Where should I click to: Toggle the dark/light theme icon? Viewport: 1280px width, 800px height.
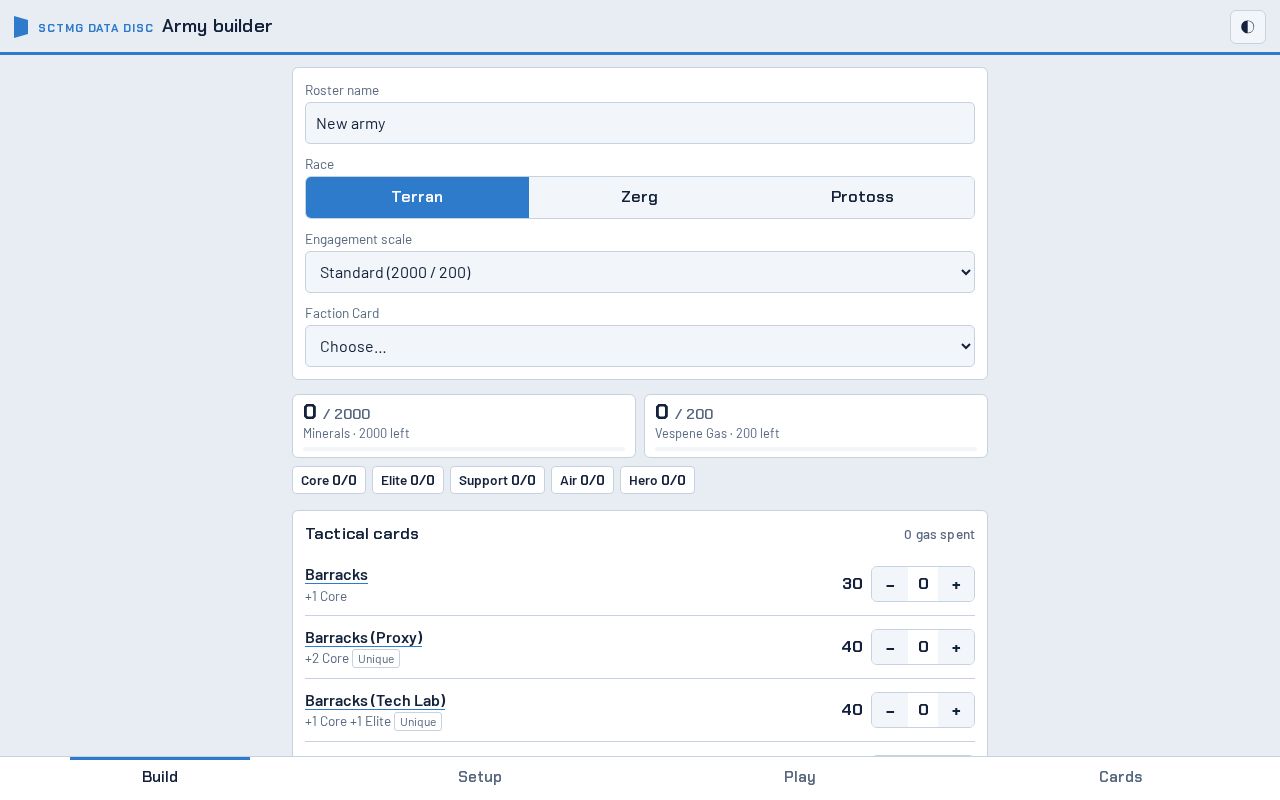coord(1248,27)
